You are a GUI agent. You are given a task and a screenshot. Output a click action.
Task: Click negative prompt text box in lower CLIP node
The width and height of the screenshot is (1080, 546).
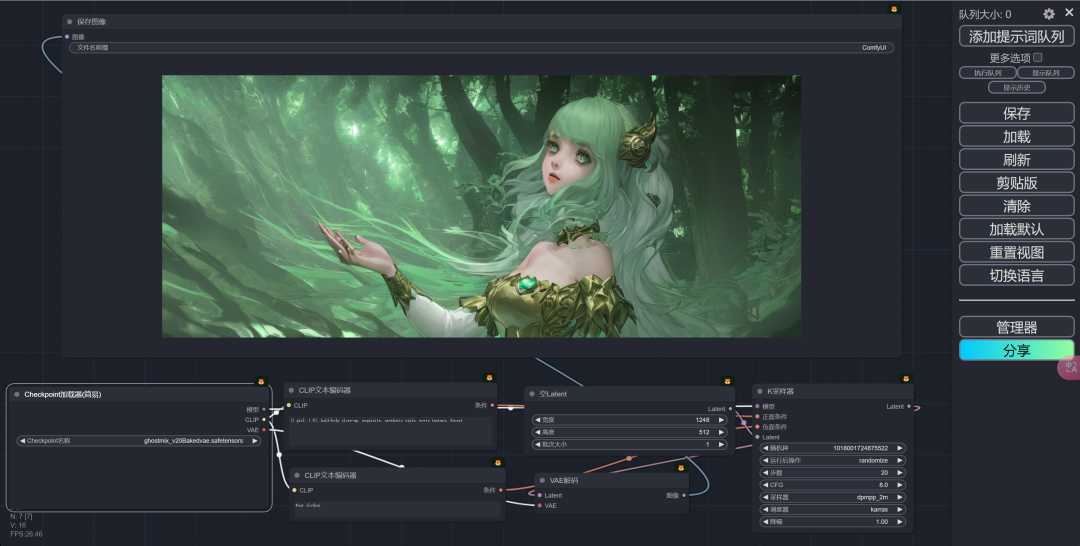pyautogui.click(x=397, y=509)
